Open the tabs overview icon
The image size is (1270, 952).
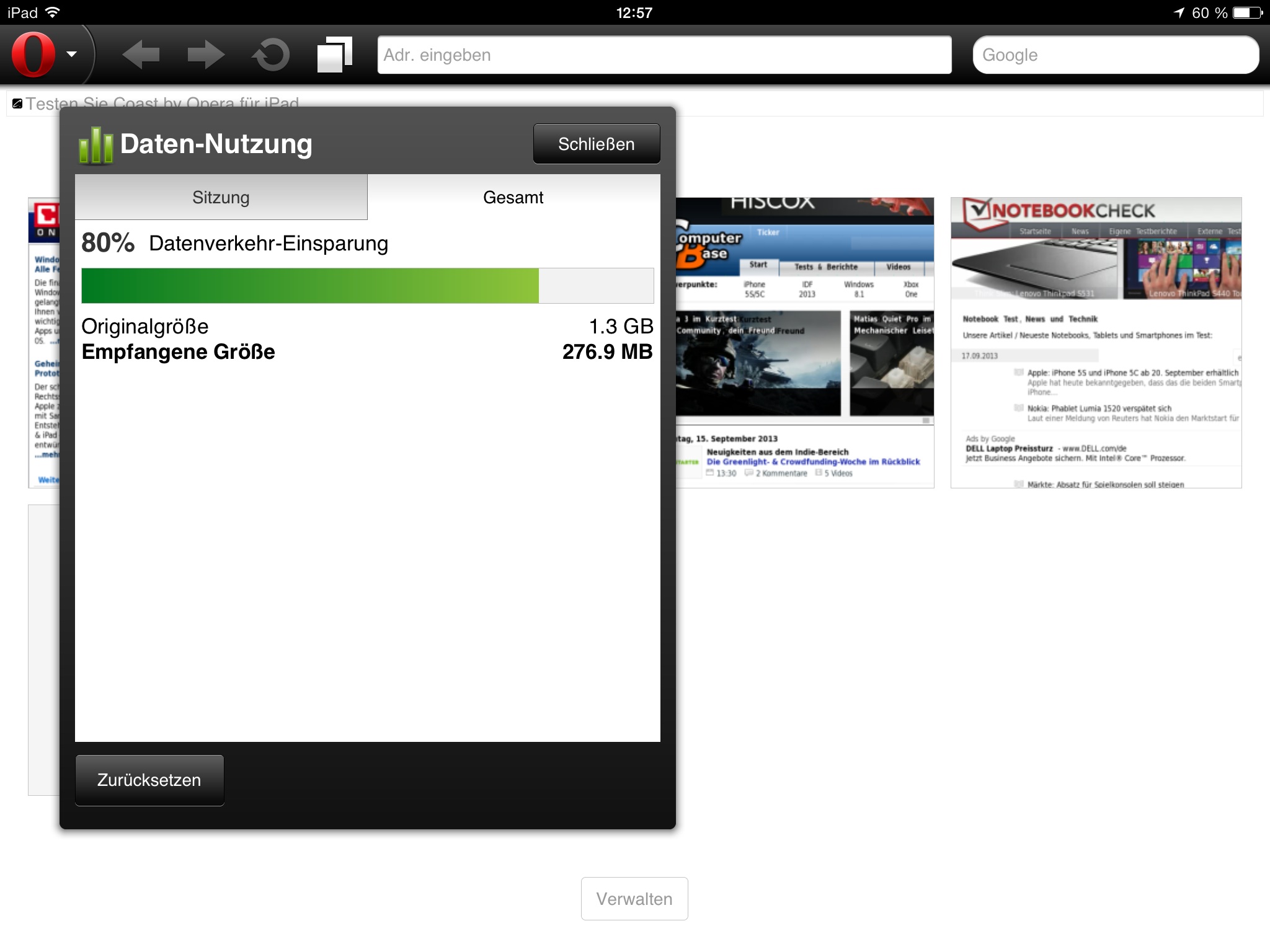click(x=334, y=55)
